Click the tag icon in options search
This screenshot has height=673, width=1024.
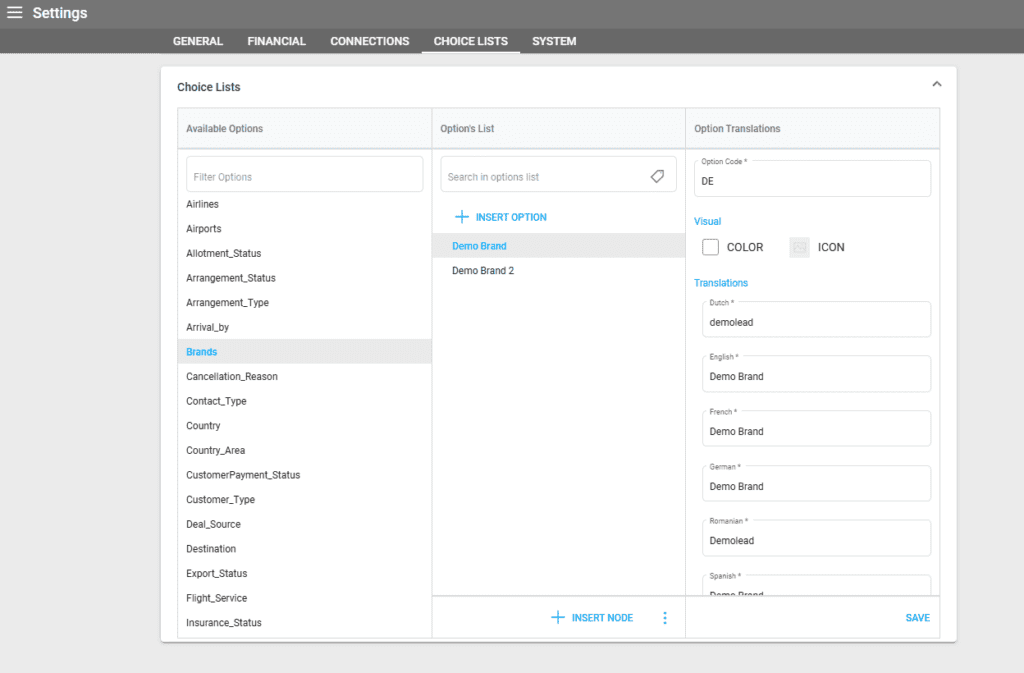click(657, 176)
